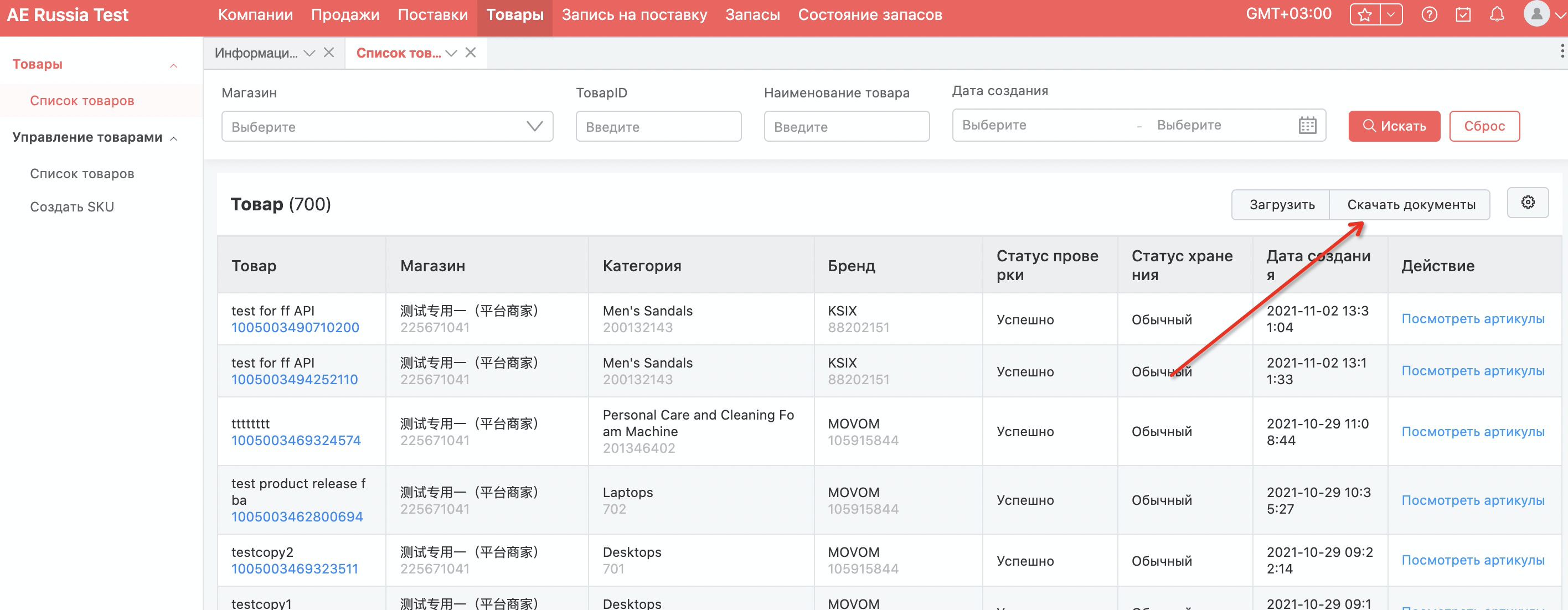
Task: Click the Скачать документы button
Action: point(1410,205)
